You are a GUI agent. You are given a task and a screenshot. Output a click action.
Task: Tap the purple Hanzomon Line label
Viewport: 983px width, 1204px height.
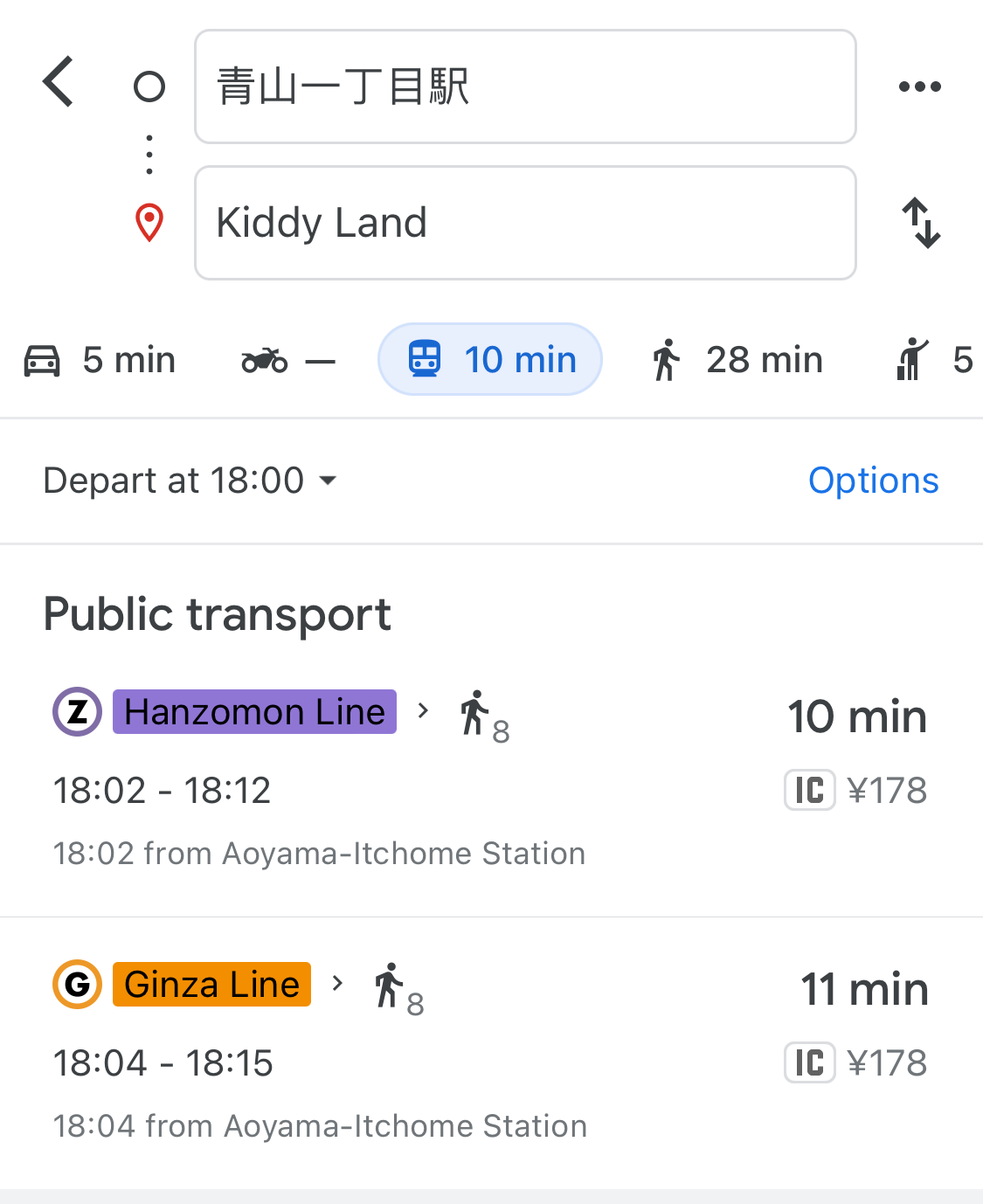[254, 712]
